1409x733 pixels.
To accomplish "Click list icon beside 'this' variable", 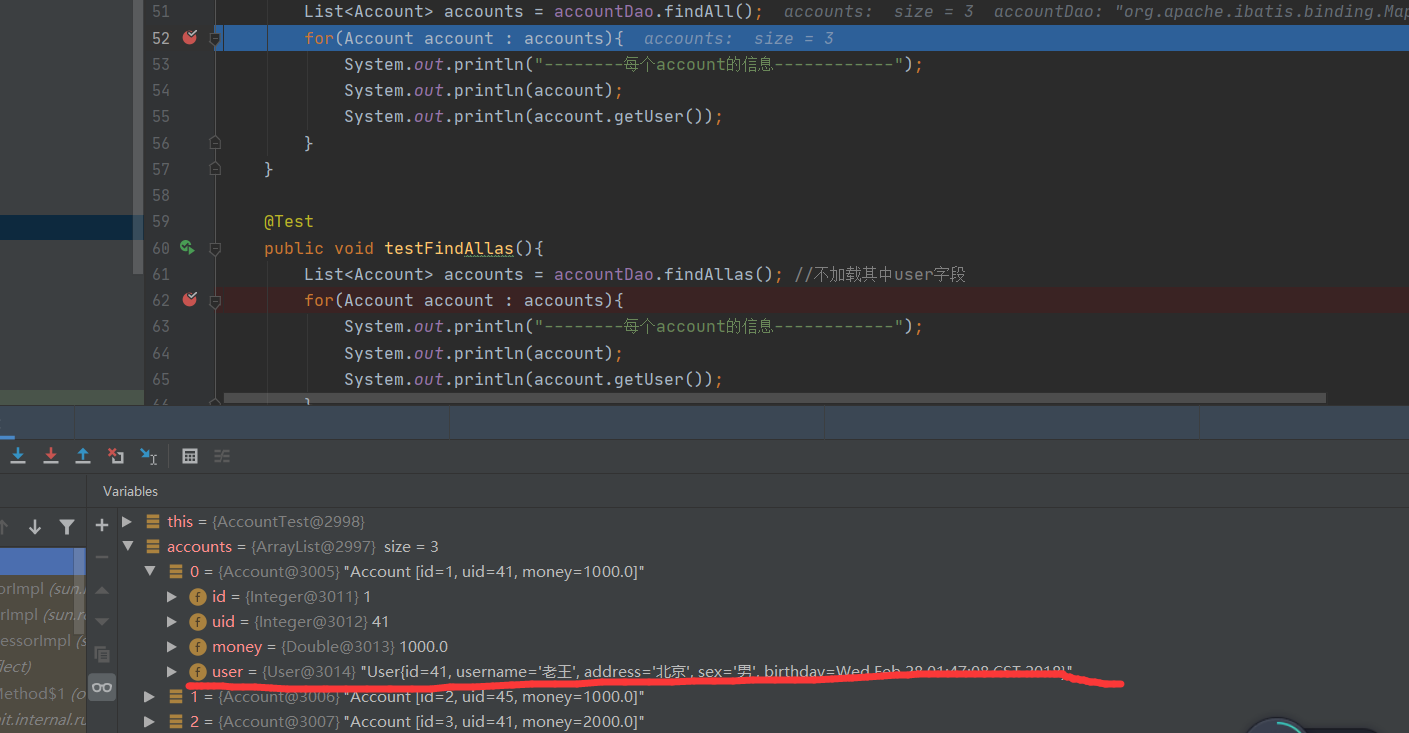I will (x=153, y=521).
